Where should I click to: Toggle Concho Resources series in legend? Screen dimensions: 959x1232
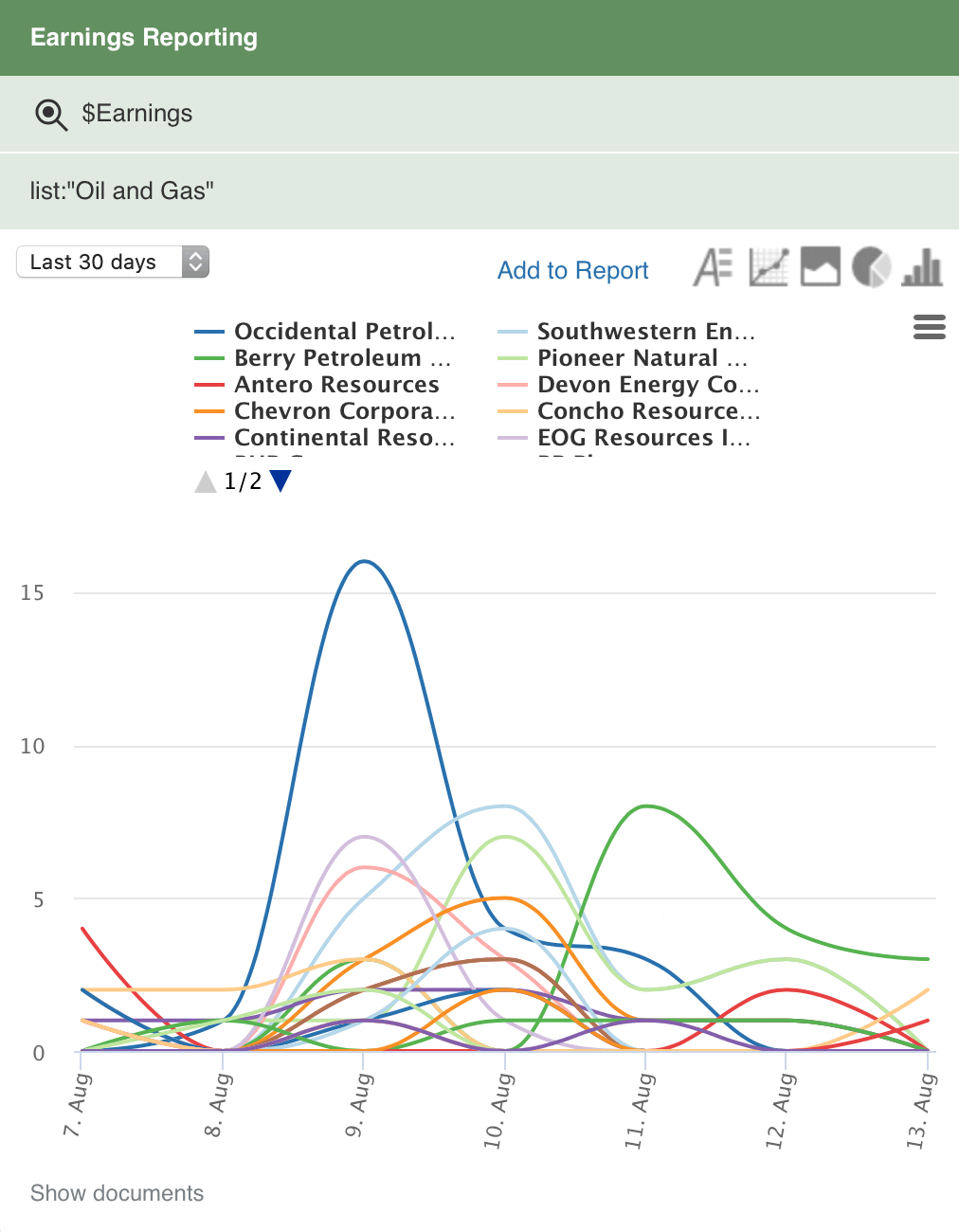point(629,411)
